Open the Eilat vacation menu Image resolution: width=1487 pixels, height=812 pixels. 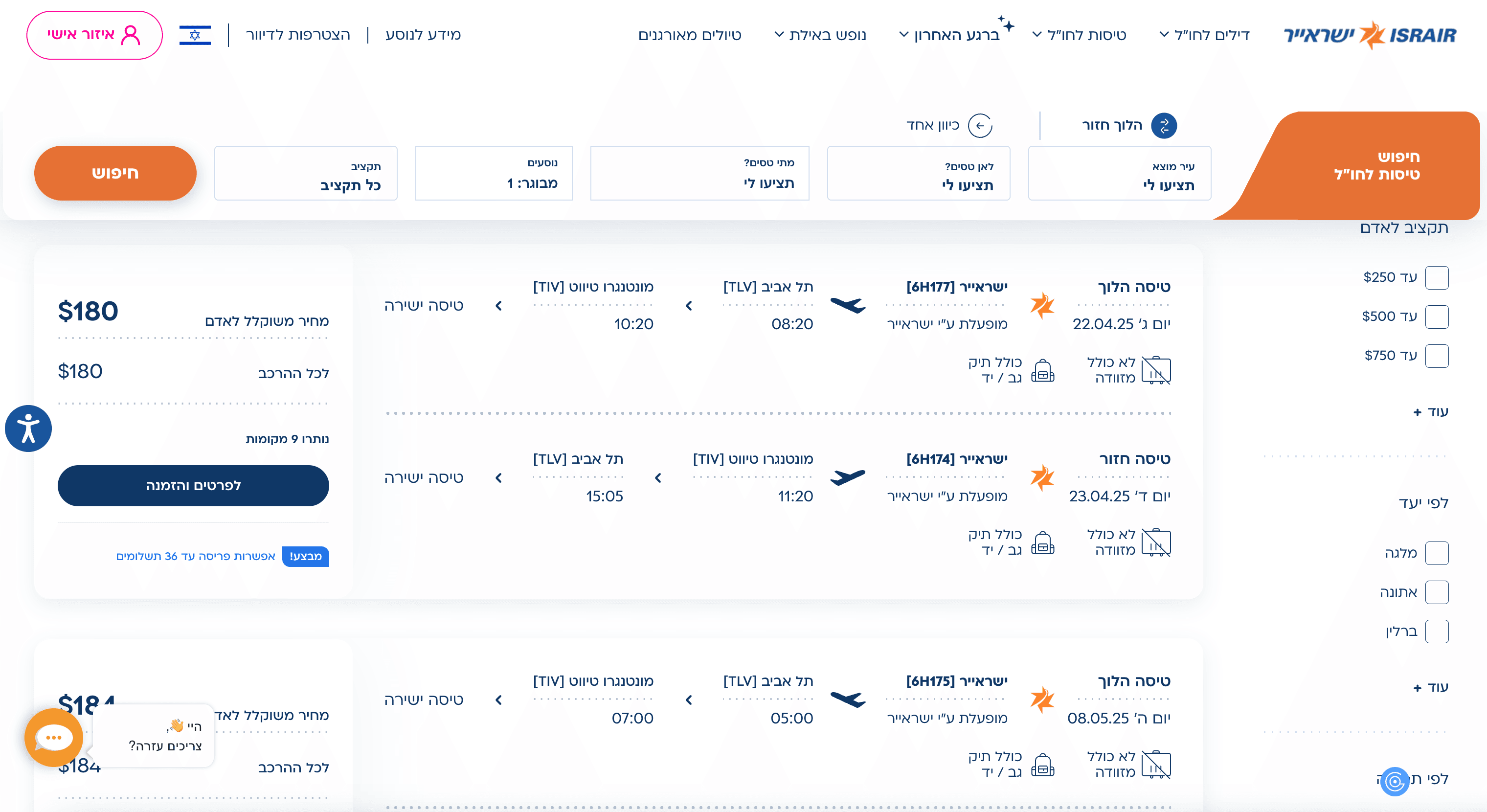(x=820, y=35)
